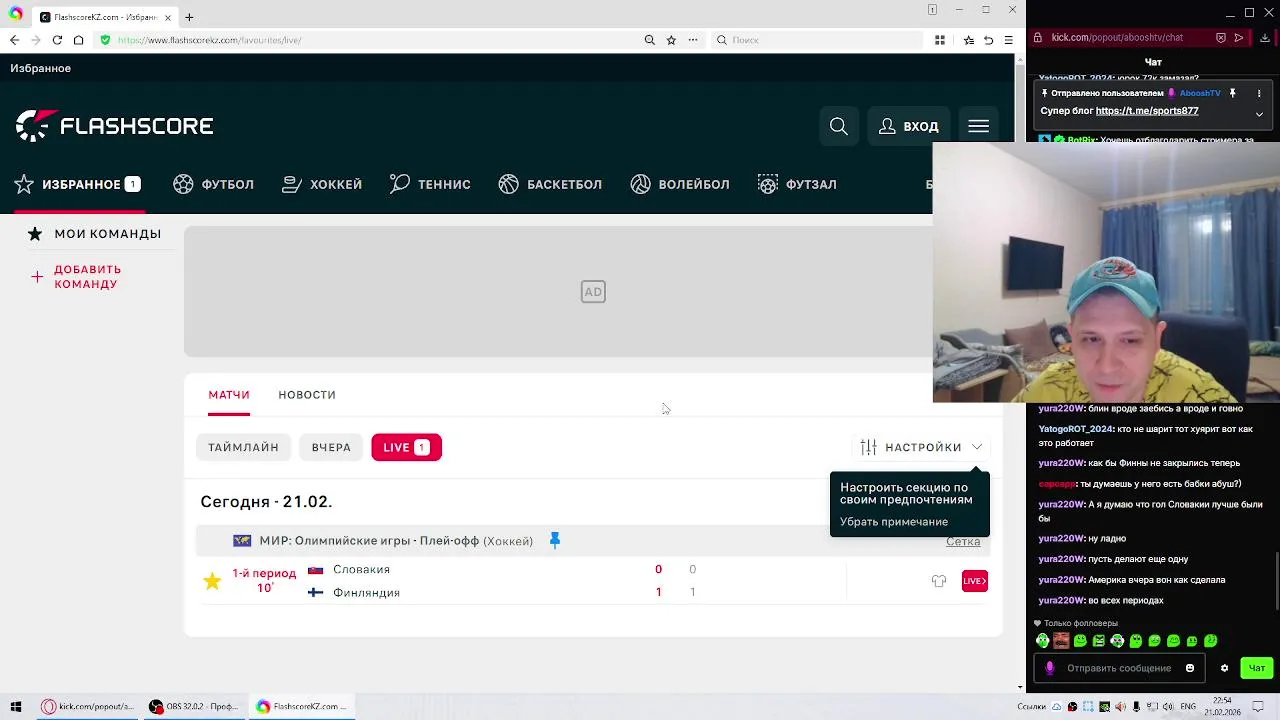
Task: Open the LIVE stream badge in match row
Action: pos(975,581)
